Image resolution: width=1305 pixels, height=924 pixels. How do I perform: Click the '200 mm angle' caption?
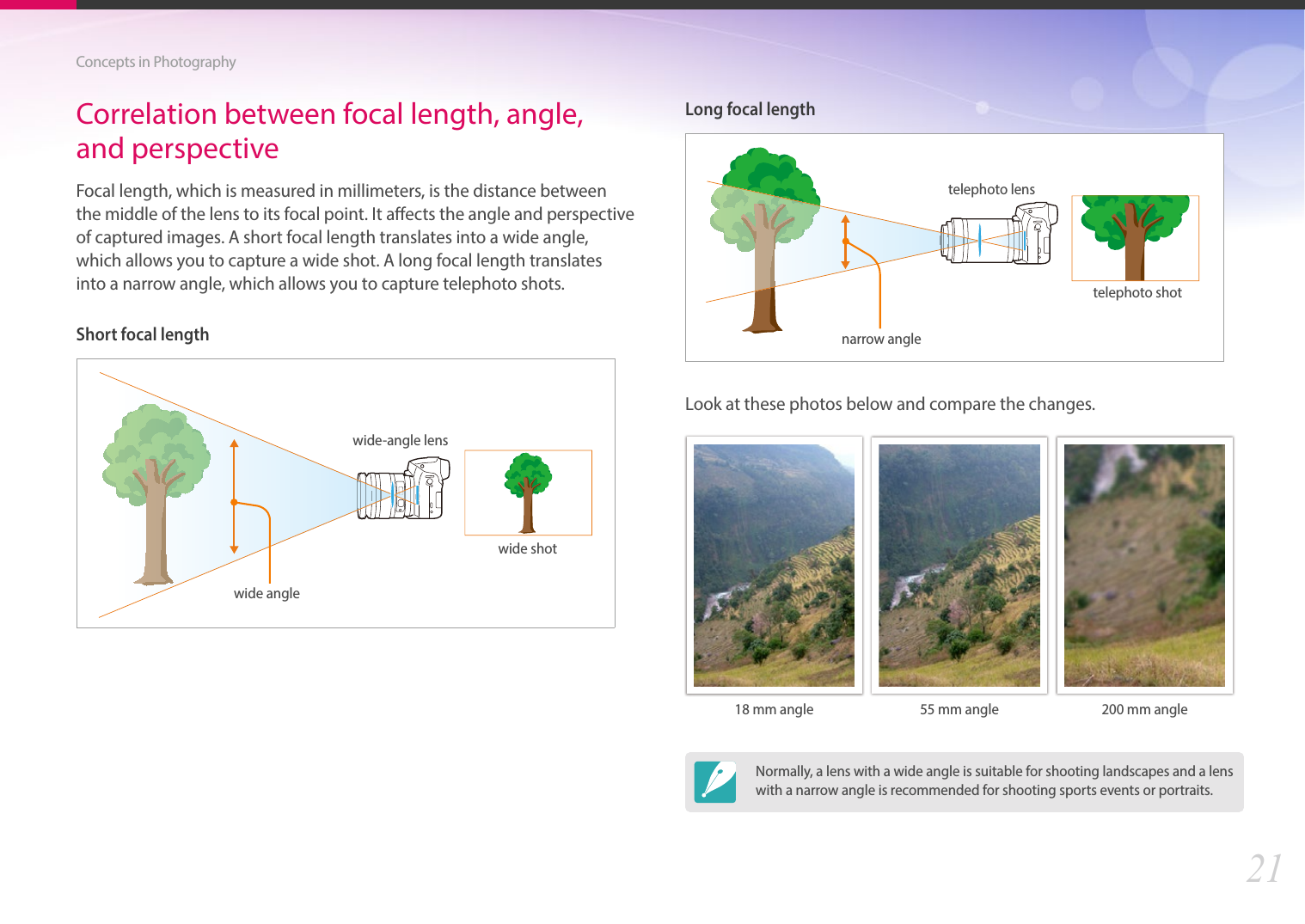click(x=1144, y=709)
